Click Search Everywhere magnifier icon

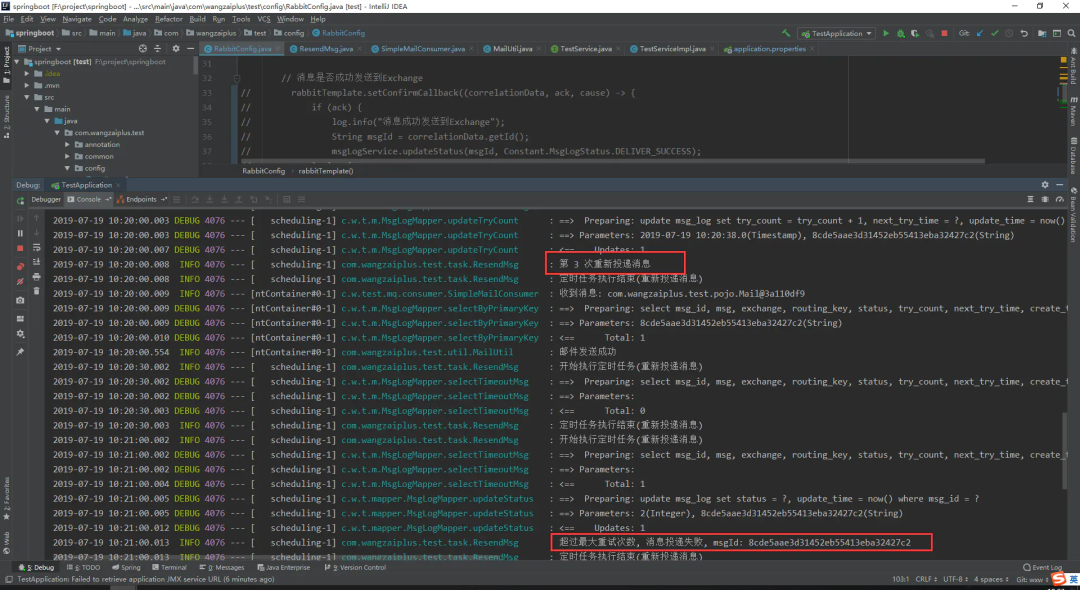click(x=1071, y=33)
